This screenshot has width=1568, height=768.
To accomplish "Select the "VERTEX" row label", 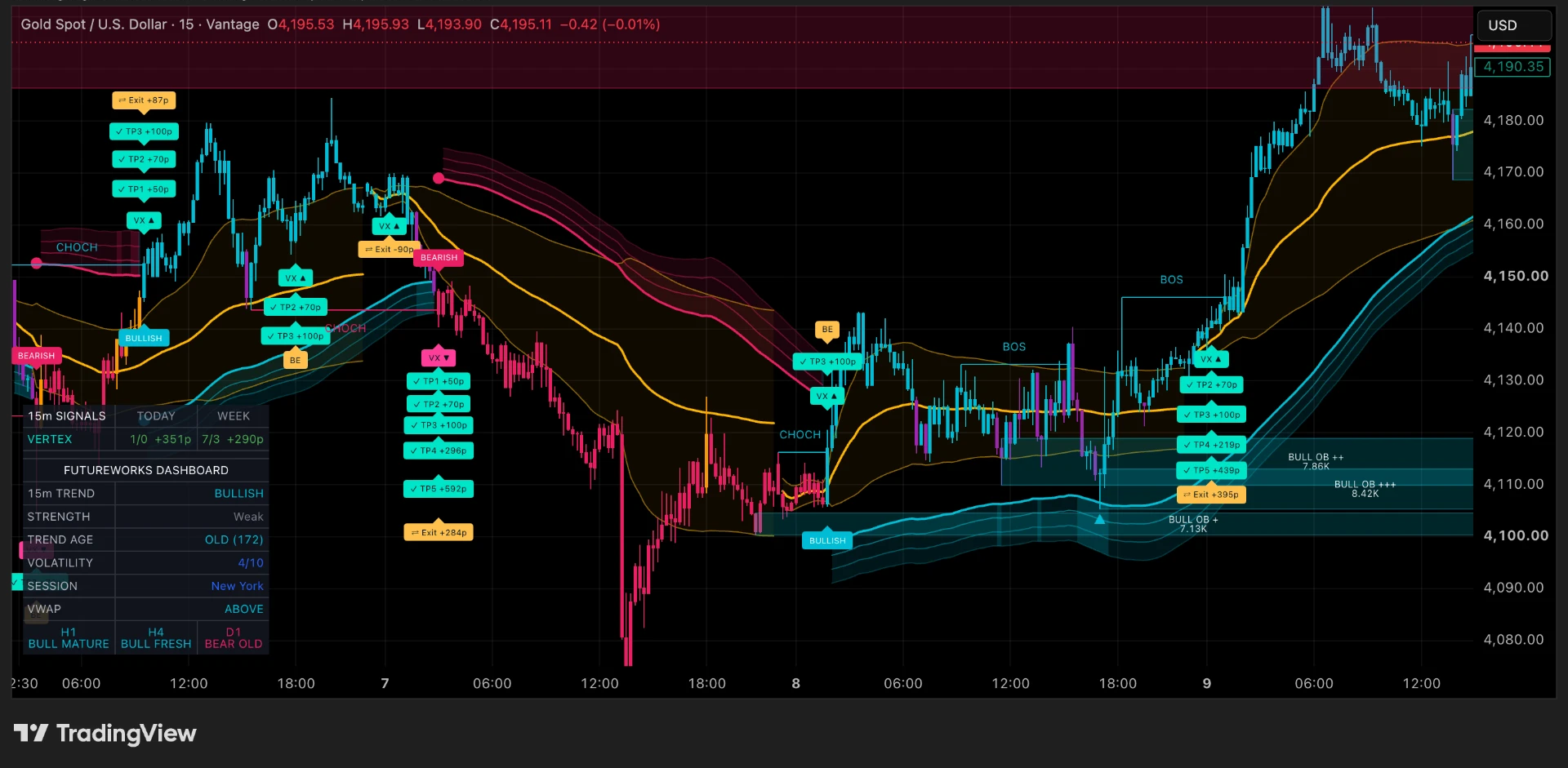I will point(50,439).
